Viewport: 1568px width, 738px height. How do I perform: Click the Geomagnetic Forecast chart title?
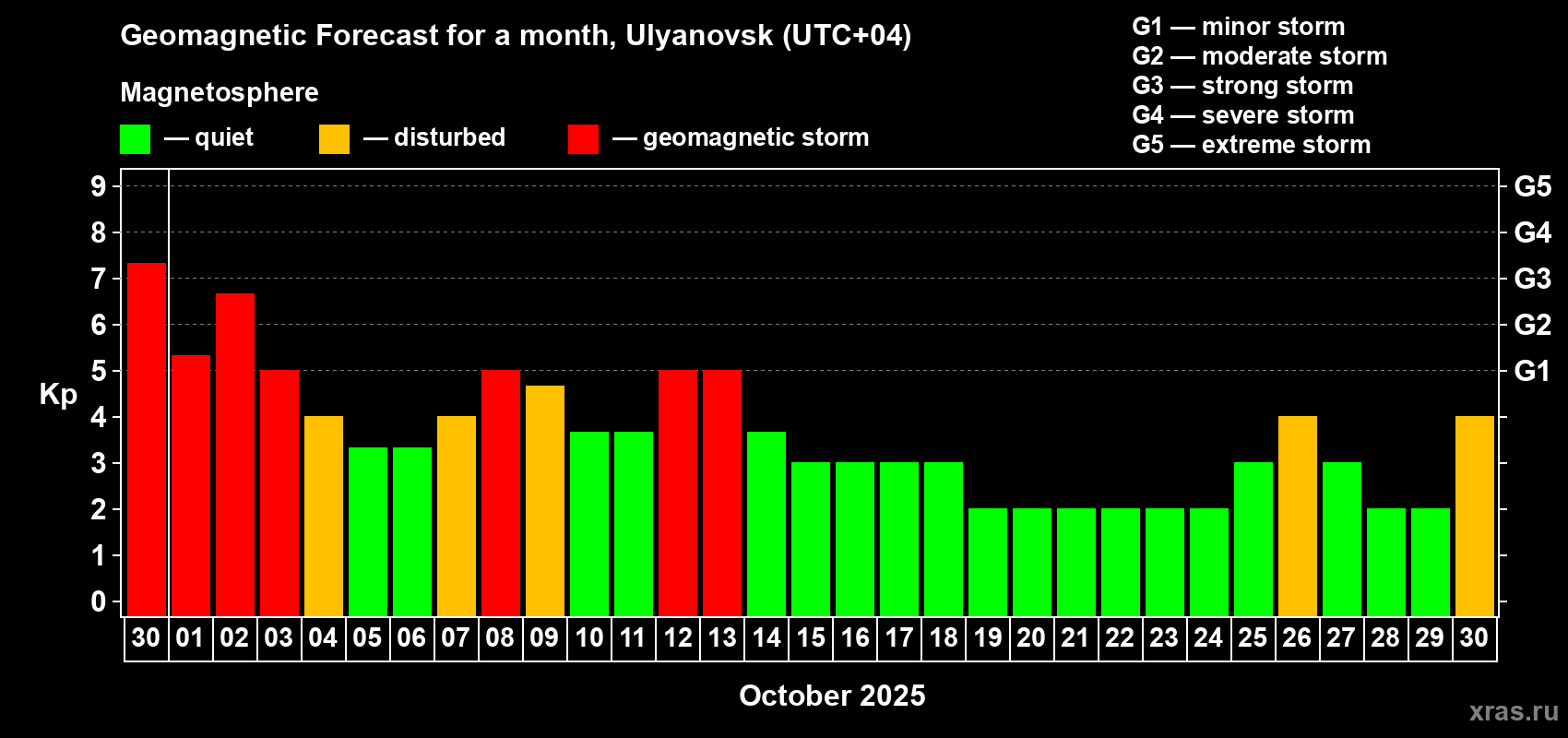coord(516,36)
